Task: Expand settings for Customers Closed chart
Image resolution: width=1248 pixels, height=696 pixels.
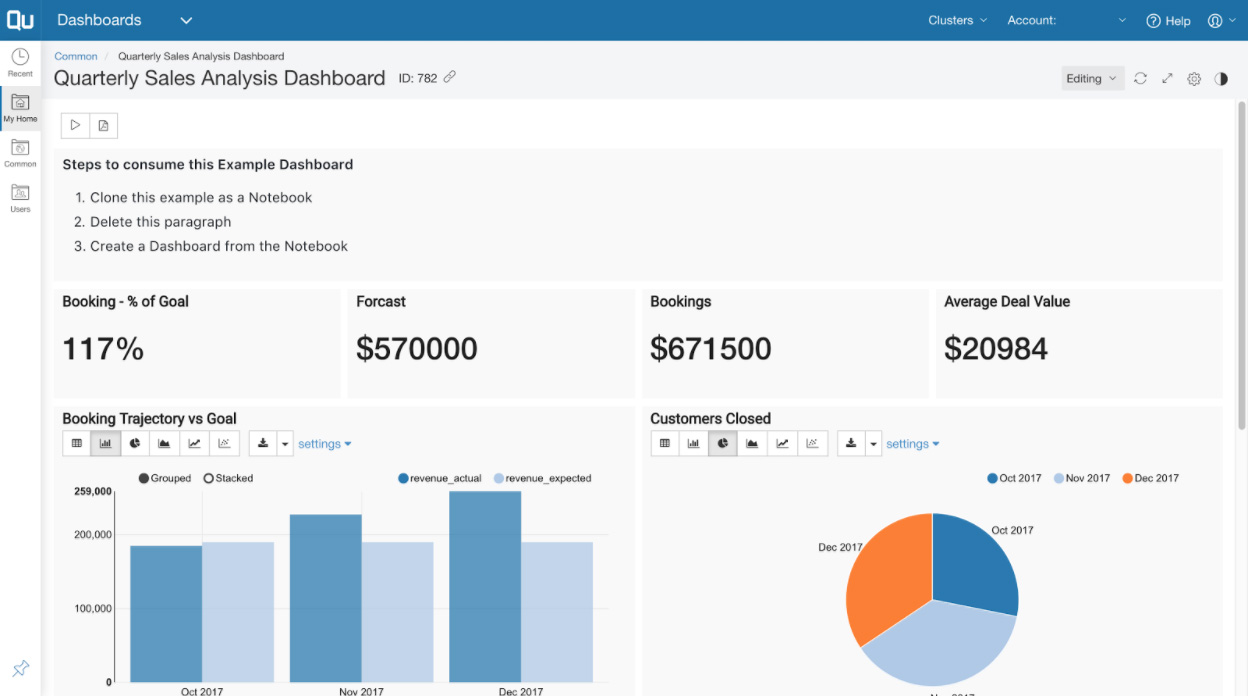Action: [x=913, y=444]
